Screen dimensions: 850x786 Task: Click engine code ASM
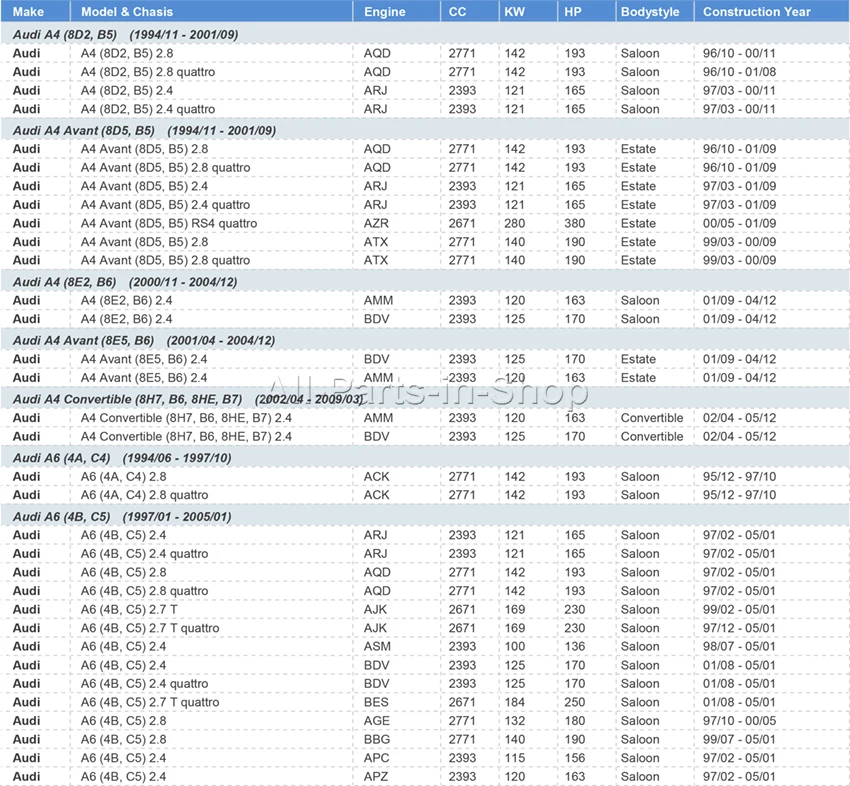click(x=377, y=646)
